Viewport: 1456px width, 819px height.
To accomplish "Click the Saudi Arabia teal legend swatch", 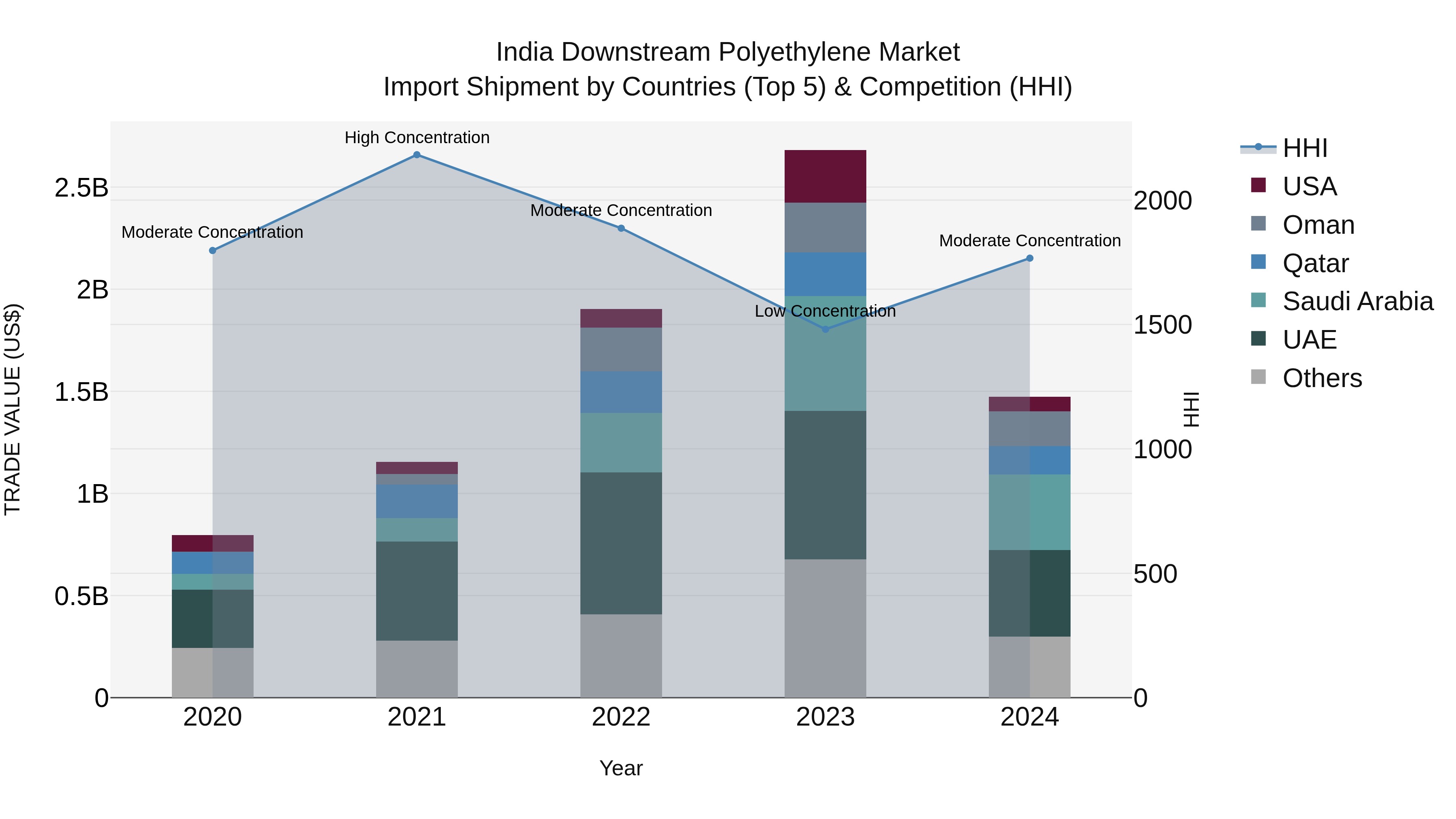I will (x=1259, y=300).
